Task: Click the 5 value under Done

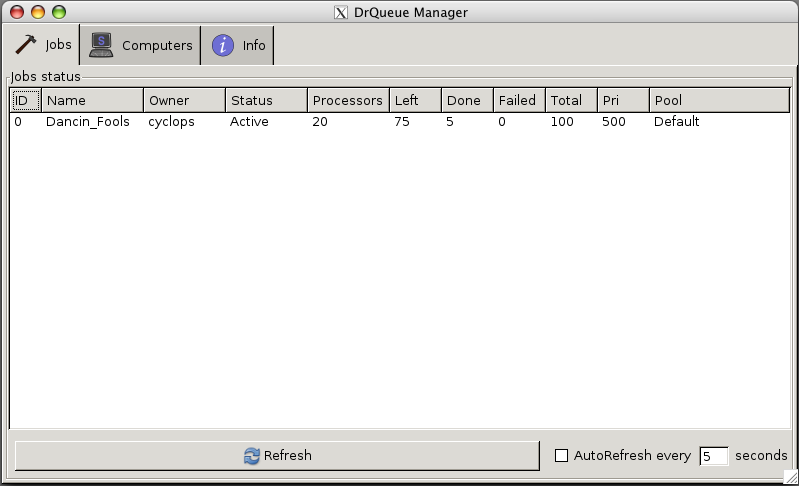Action: pos(449,122)
